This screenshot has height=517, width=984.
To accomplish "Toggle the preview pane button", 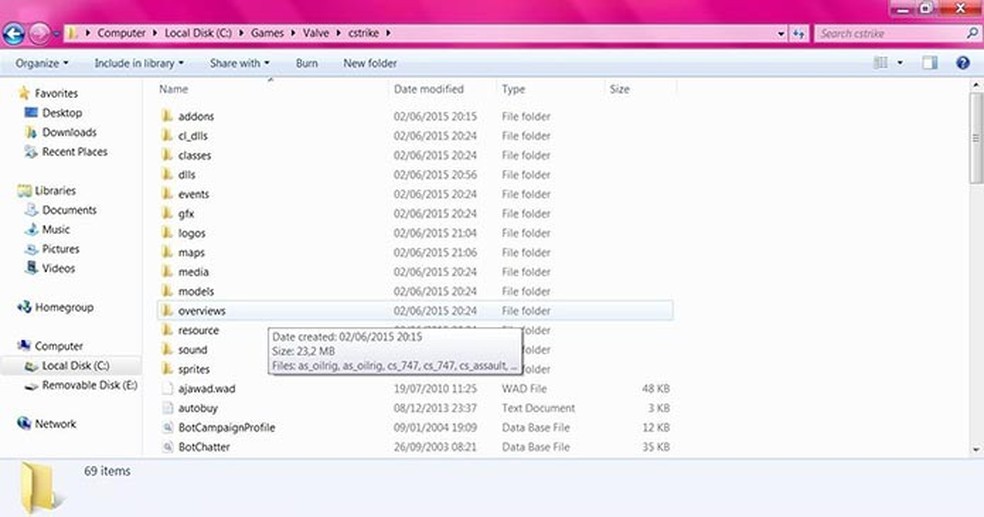I will (929, 63).
